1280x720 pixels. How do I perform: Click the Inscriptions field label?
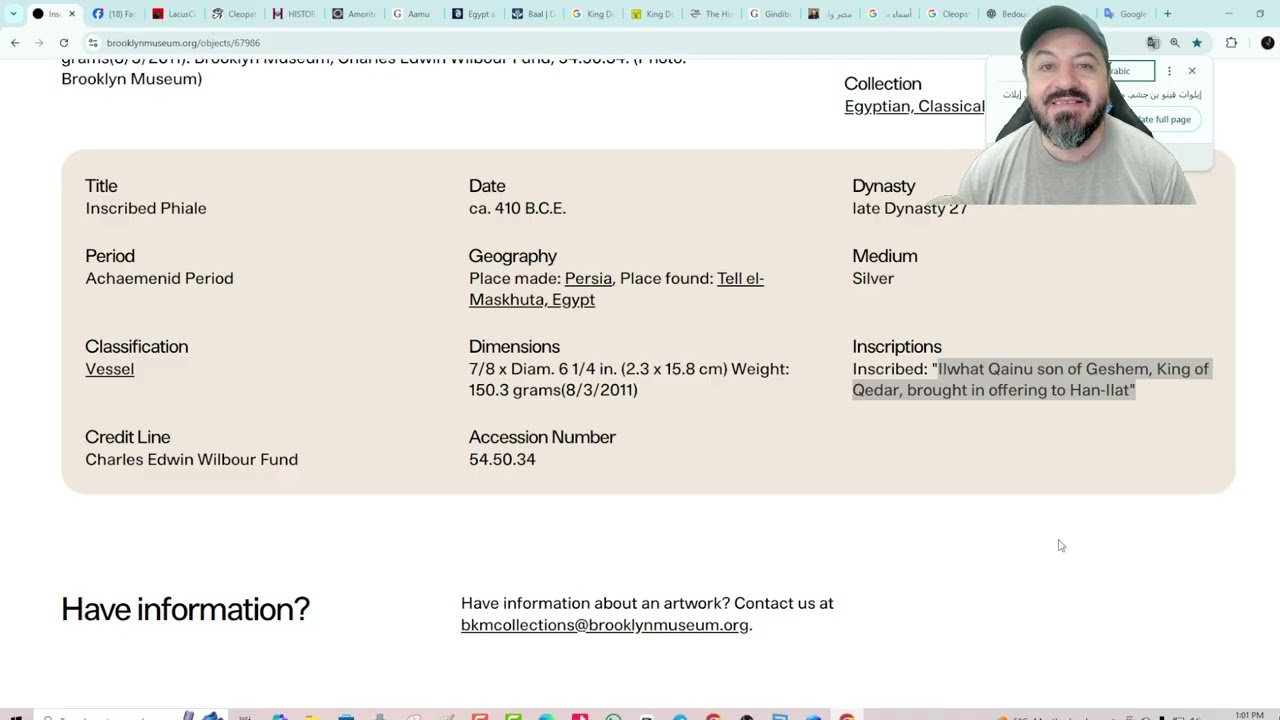(x=897, y=347)
